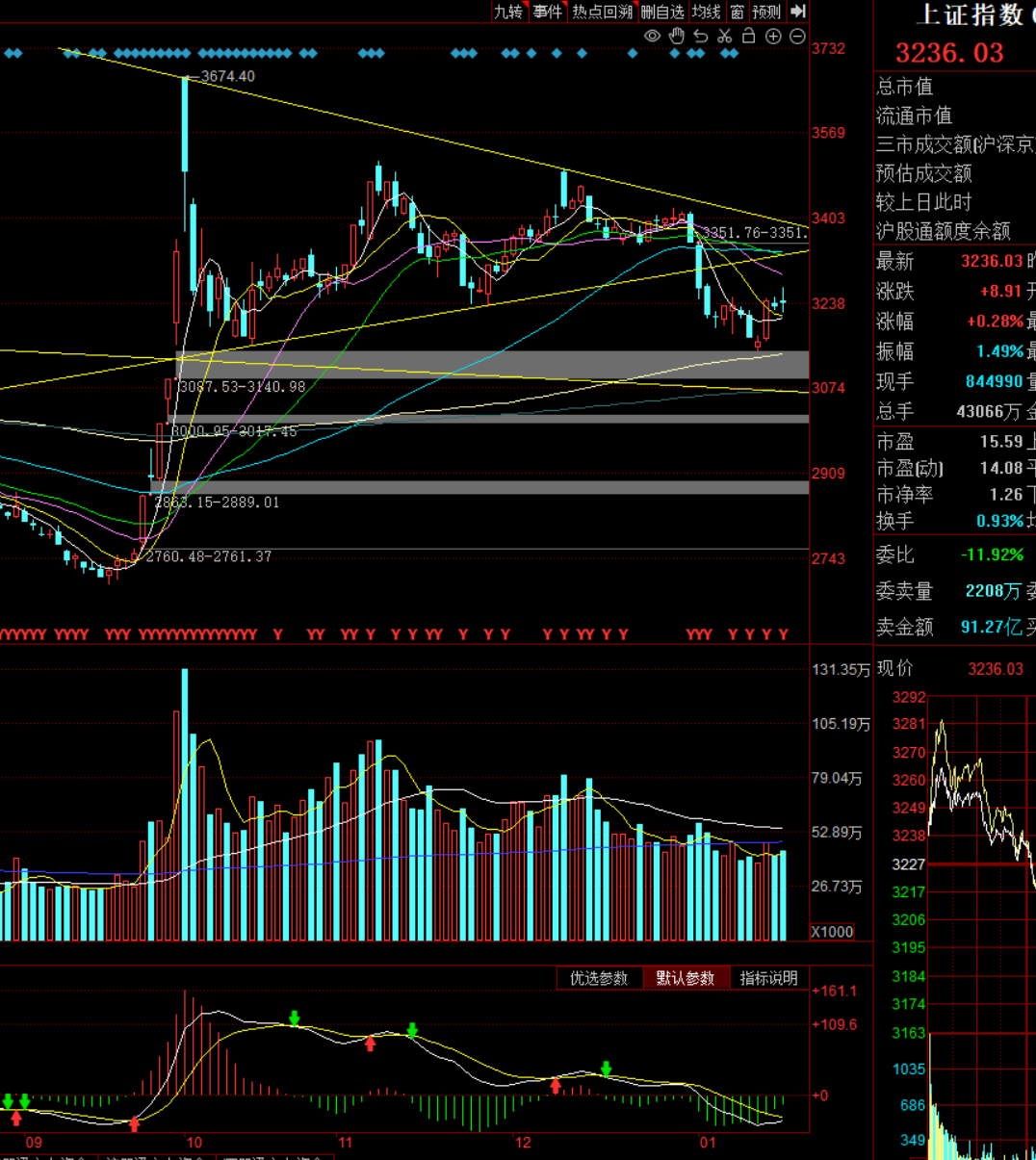Switch to the 优选参数 tab
Viewport: 1036px width, 1160px height.
pos(599,978)
